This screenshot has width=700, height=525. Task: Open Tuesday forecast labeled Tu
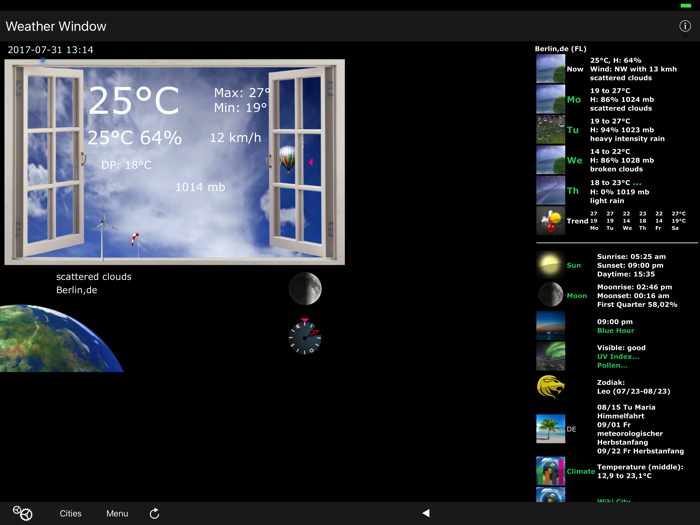[573, 130]
